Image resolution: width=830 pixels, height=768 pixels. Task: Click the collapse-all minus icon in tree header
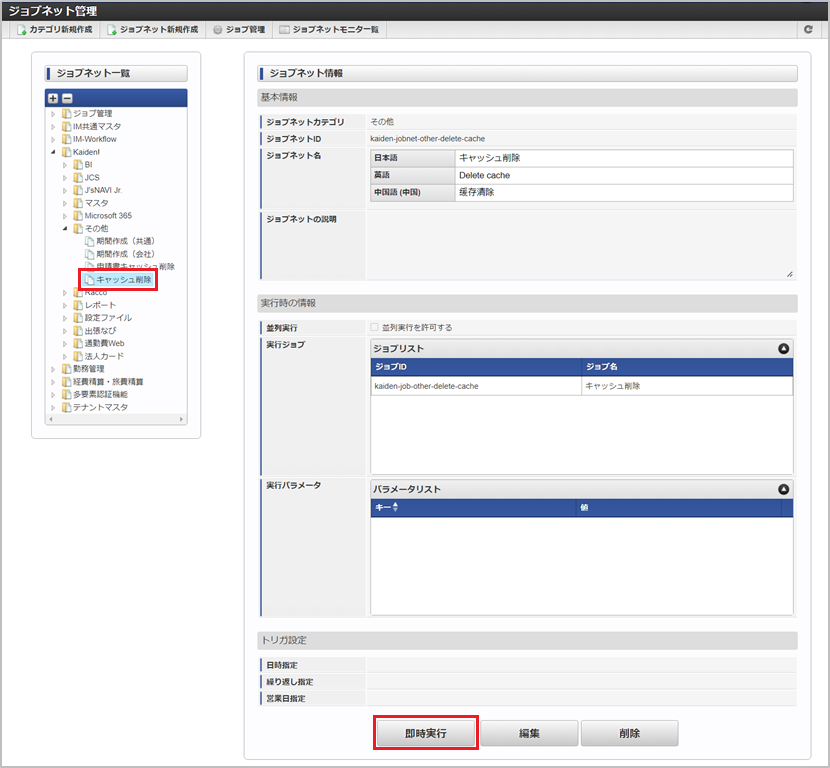[x=67, y=98]
